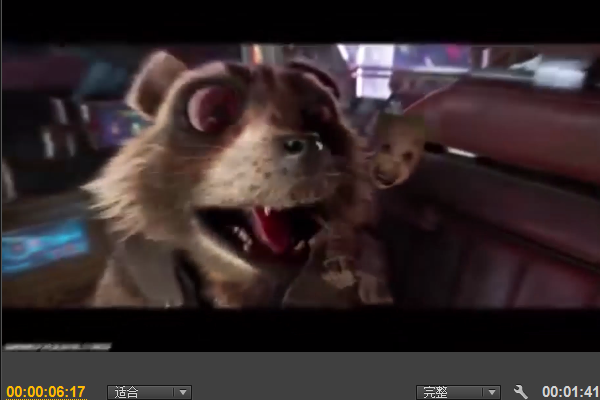Click the video preview frame
The width and height of the screenshot is (600, 400).
pos(301,175)
